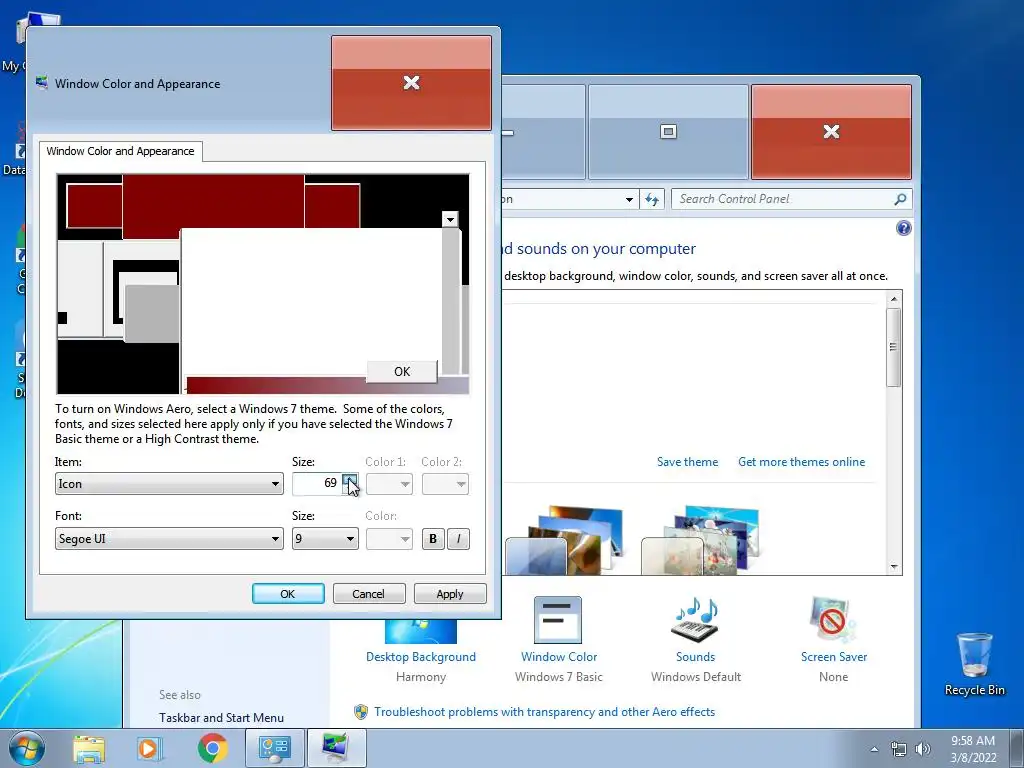Screen dimensions: 1024x768
Task: Switch to Control Panel taskbar button
Action: pyautogui.click(x=274, y=748)
